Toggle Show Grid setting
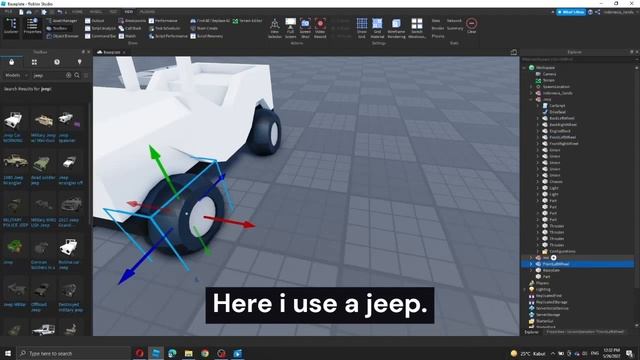Viewport: 640px width, 360px height. (362, 28)
